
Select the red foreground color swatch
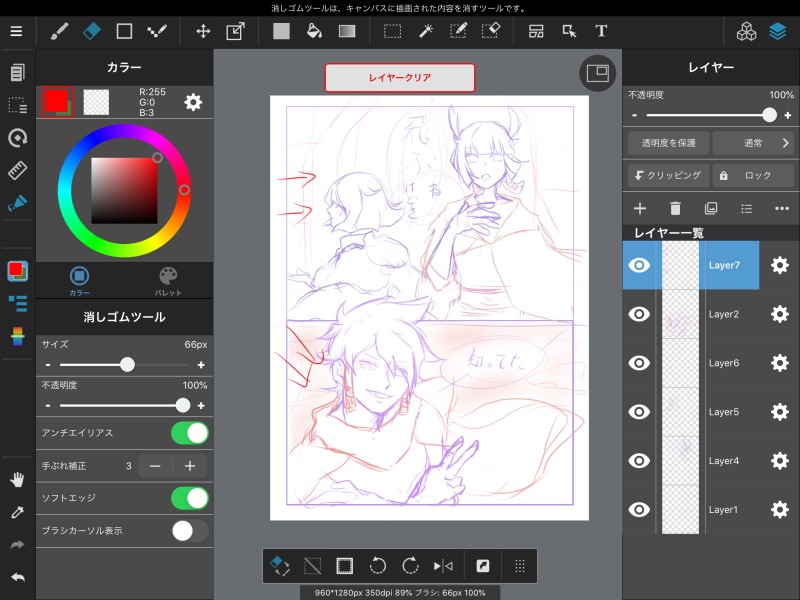coord(57,102)
